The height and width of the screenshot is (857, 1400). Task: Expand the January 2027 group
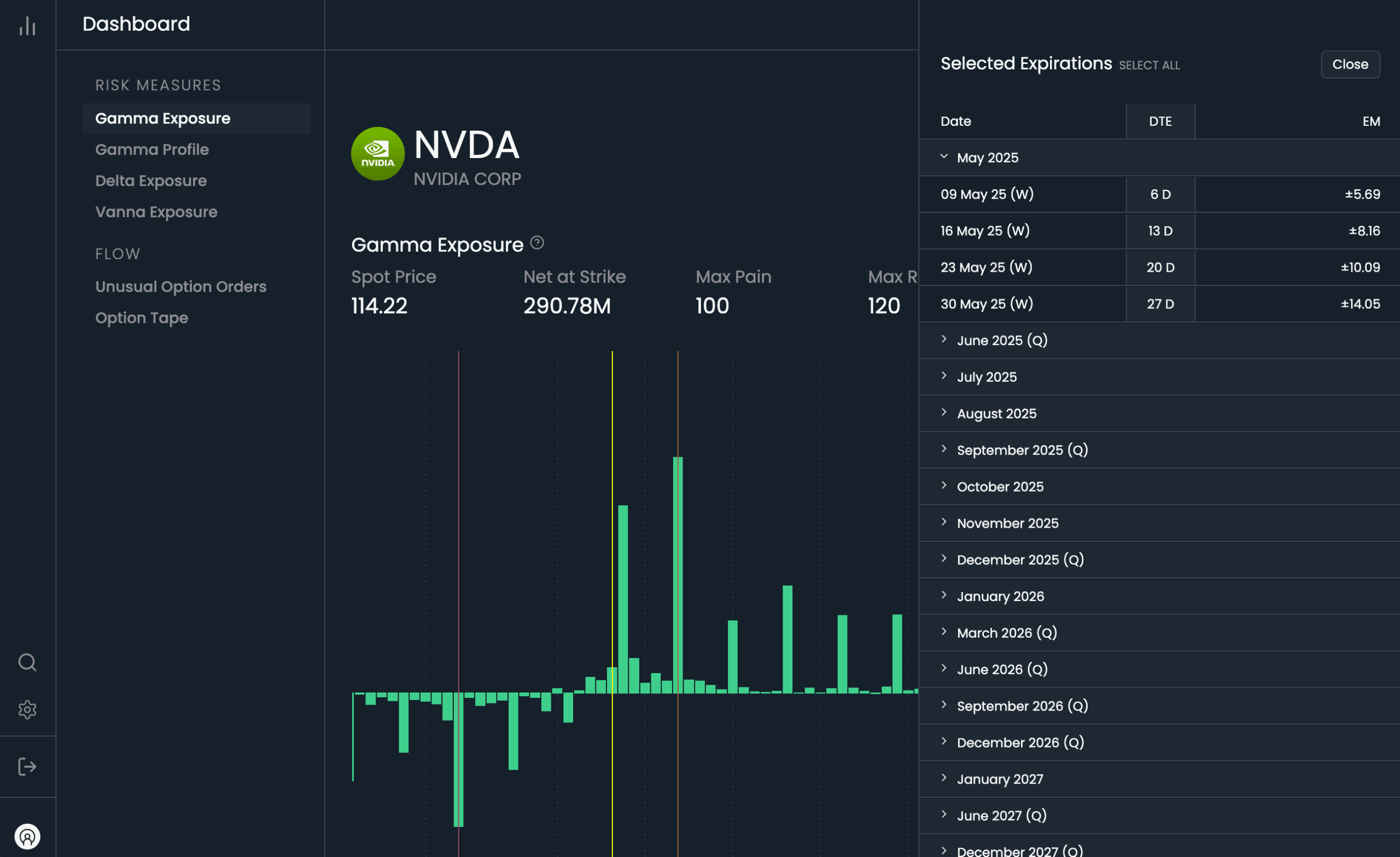[1159, 779]
